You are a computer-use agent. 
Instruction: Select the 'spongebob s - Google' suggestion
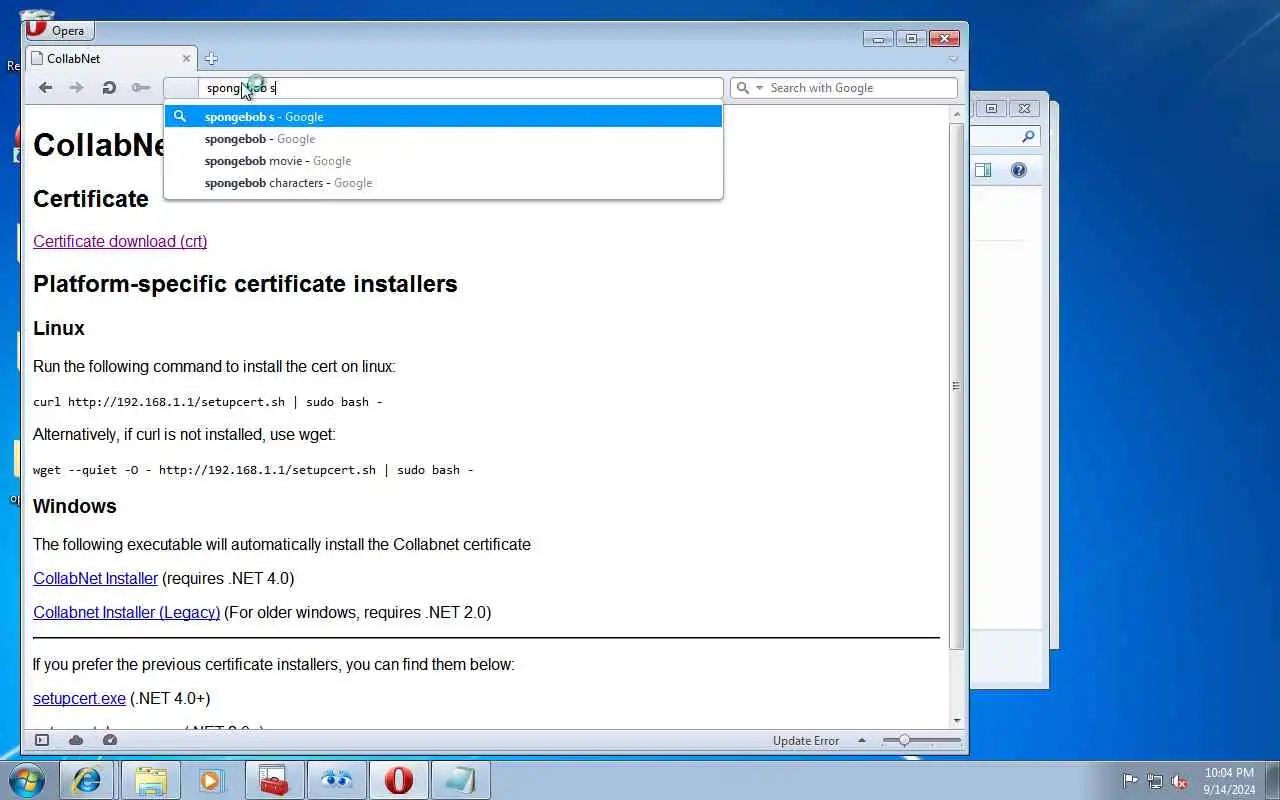(443, 116)
